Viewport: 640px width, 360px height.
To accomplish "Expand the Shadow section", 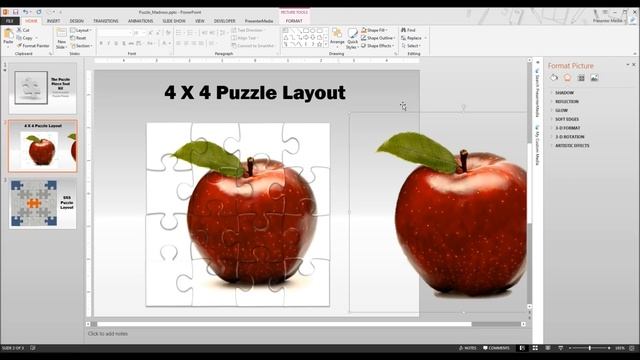I will click(564, 93).
